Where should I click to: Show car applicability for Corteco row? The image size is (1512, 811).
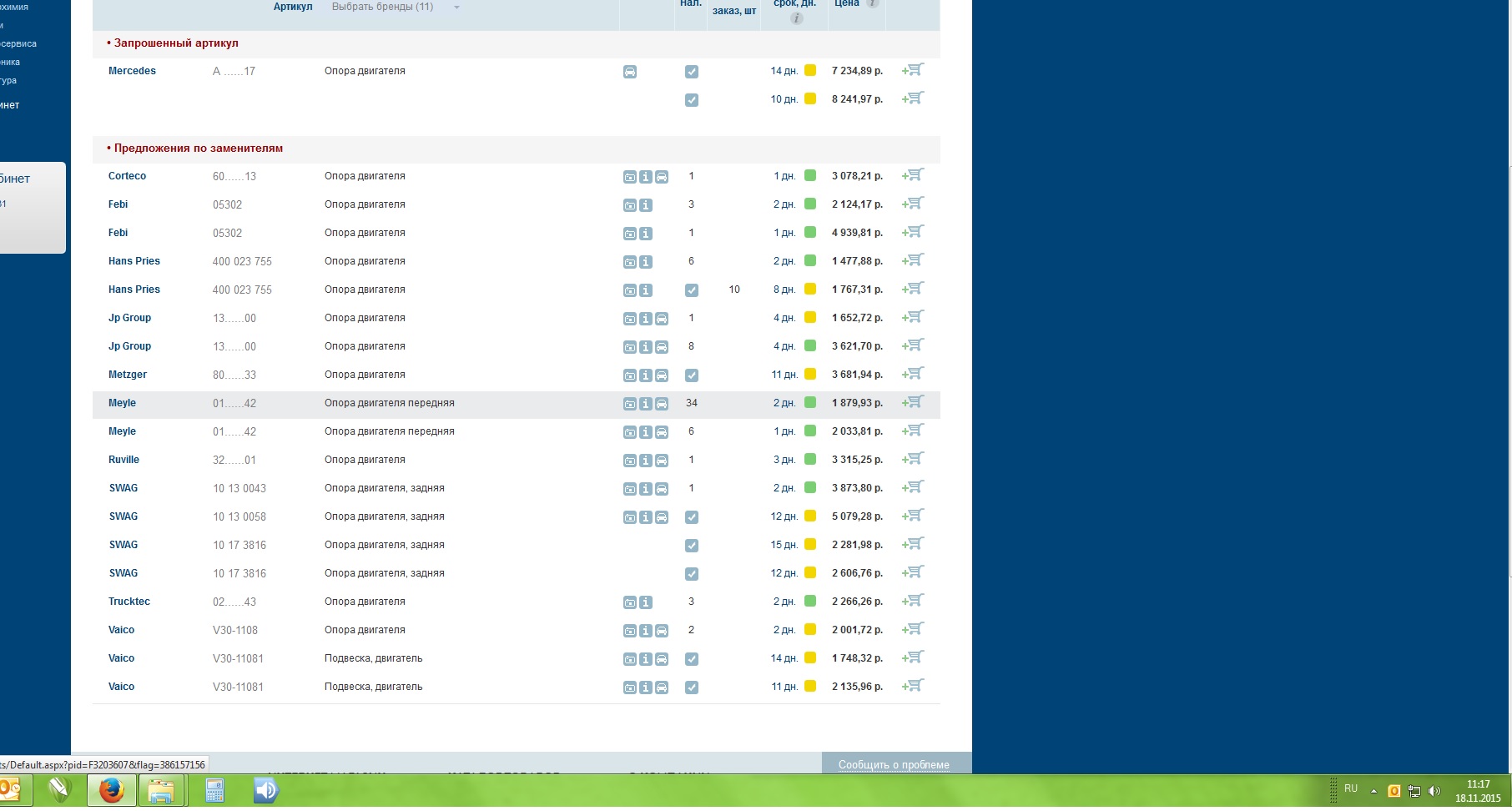coord(662,177)
